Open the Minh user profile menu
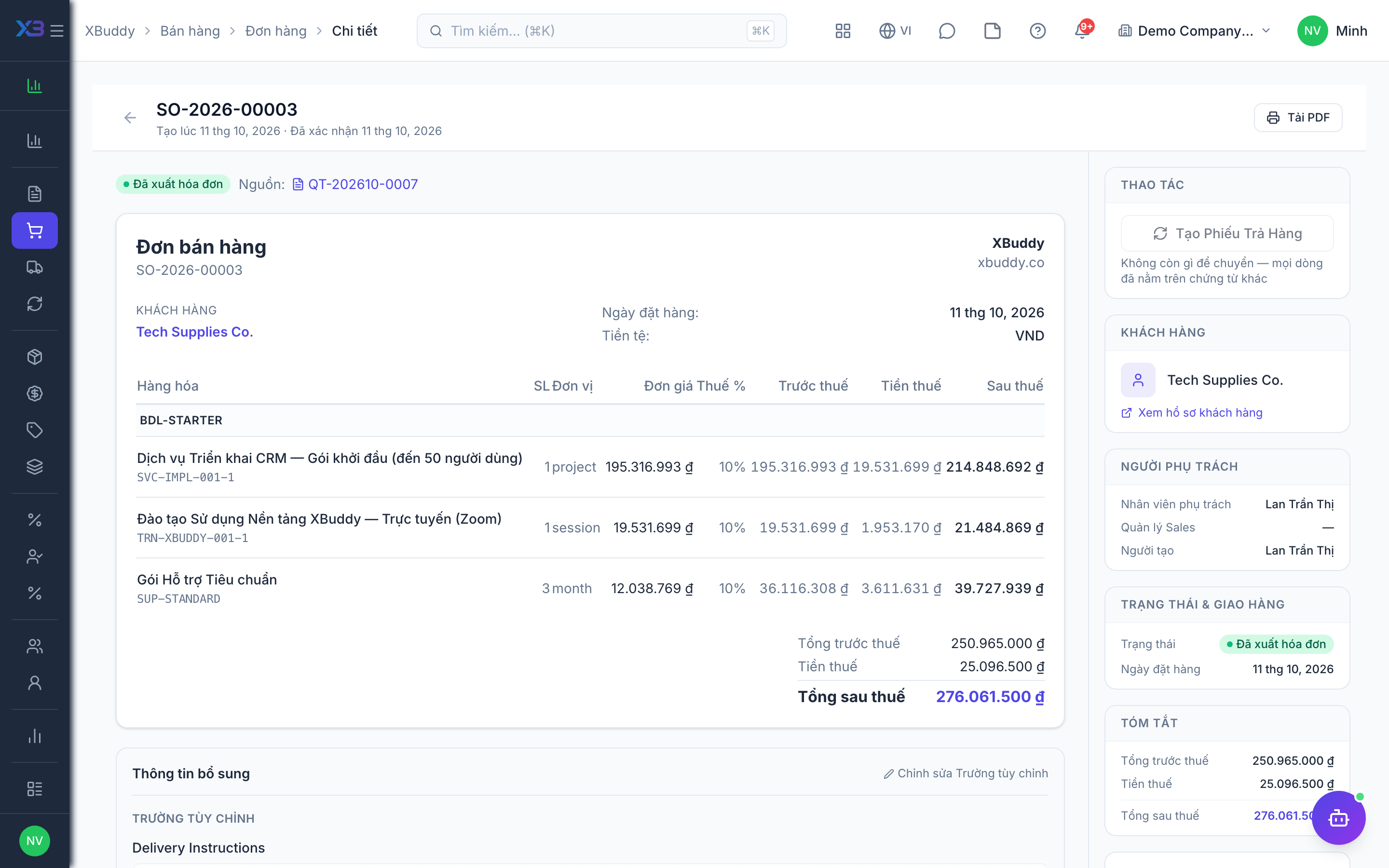The width and height of the screenshot is (1389, 868). click(1332, 30)
